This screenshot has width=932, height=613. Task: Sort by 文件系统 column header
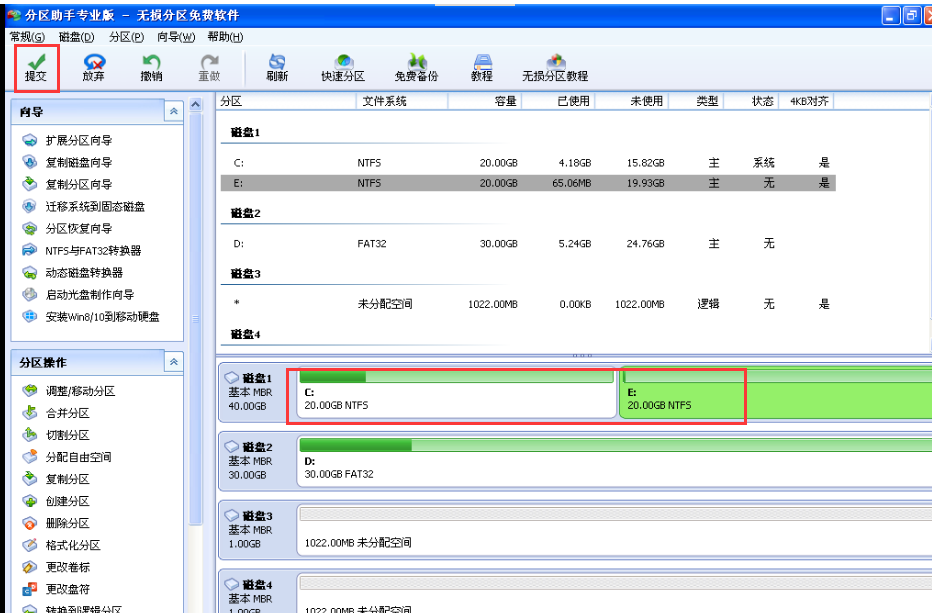pyautogui.click(x=402, y=101)
